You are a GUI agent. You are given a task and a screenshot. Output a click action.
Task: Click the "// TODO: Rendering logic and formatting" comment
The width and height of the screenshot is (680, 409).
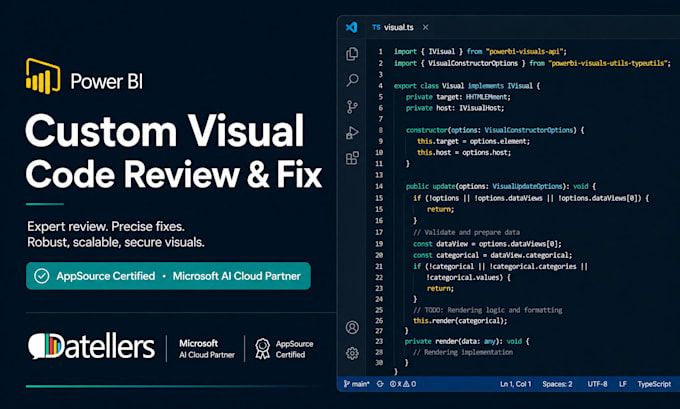[487, 310]
